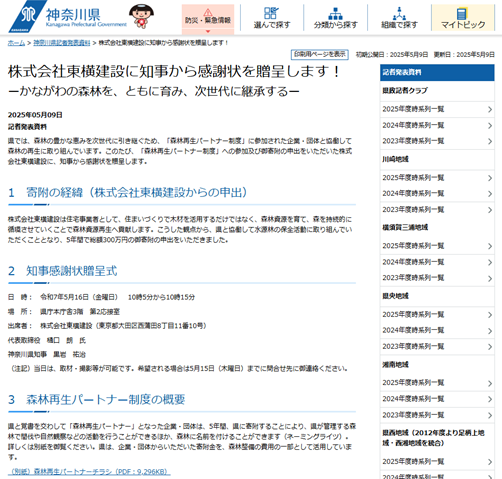Screen dimensions: 502x479
Task: Open the 分類から探す menu
Action: [x=335, y=18]
